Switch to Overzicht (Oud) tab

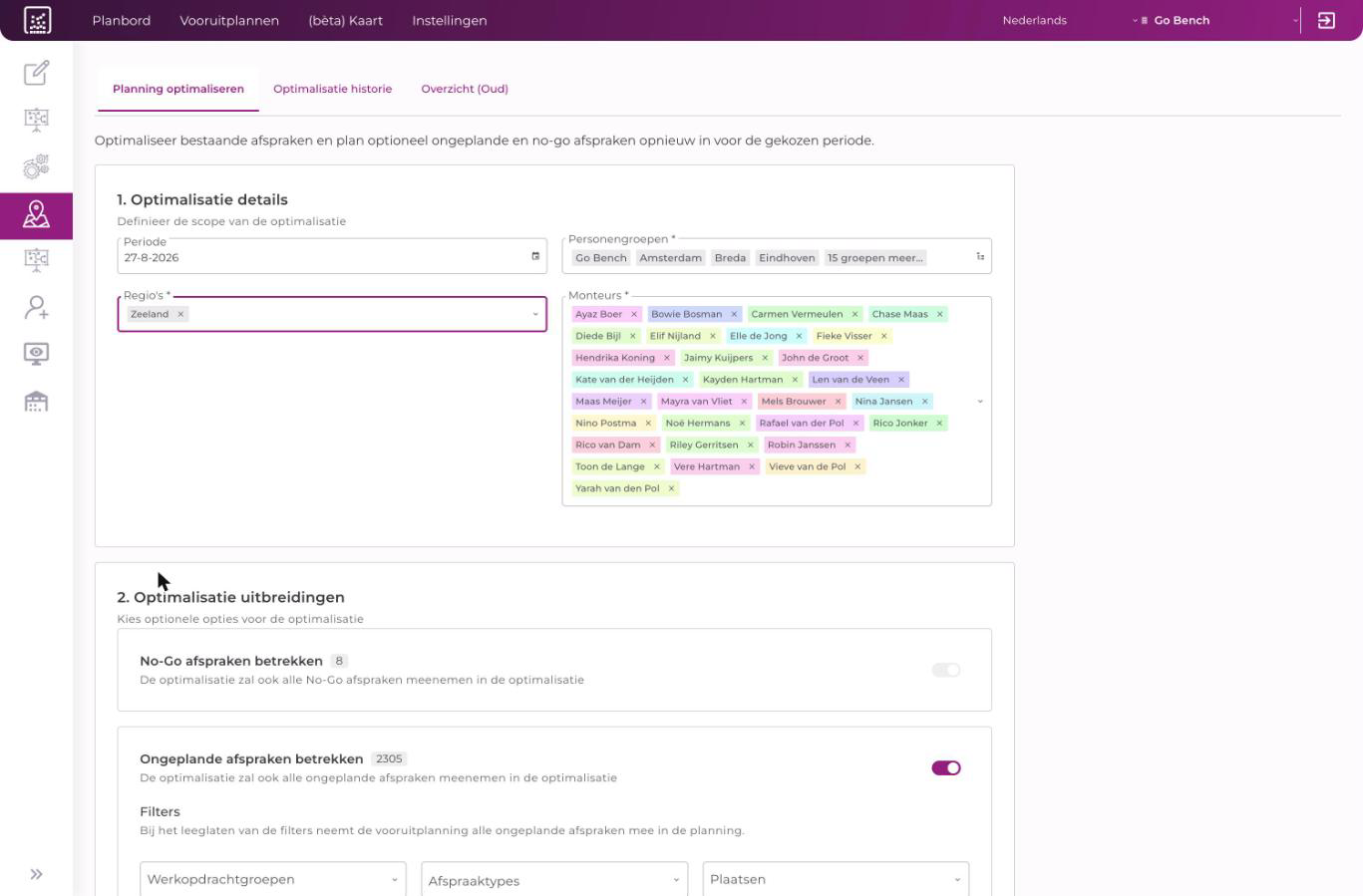click(x=465, y=89)
